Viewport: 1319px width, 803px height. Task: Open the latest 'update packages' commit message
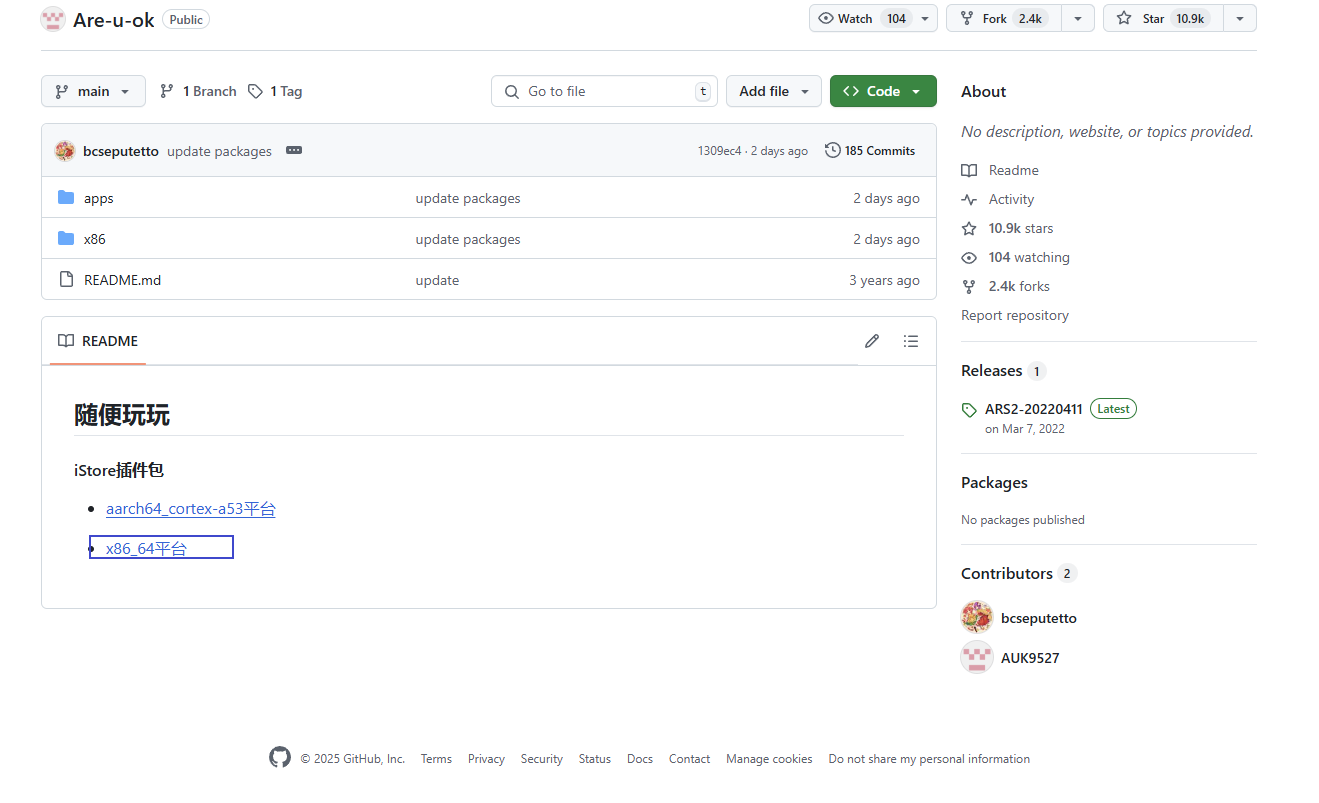click(x=219, y=151)
